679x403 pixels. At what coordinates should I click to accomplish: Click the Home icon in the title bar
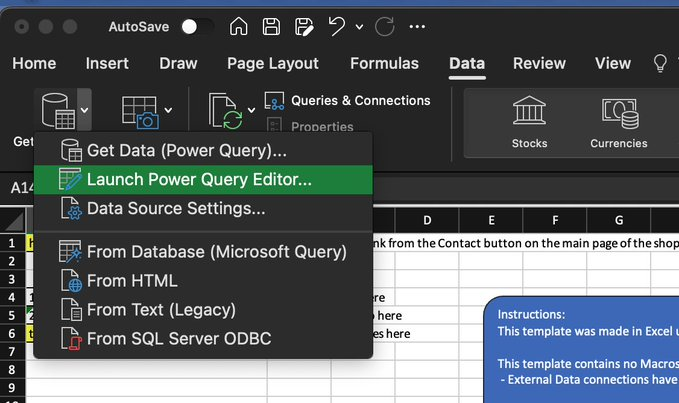click(239, 26)
